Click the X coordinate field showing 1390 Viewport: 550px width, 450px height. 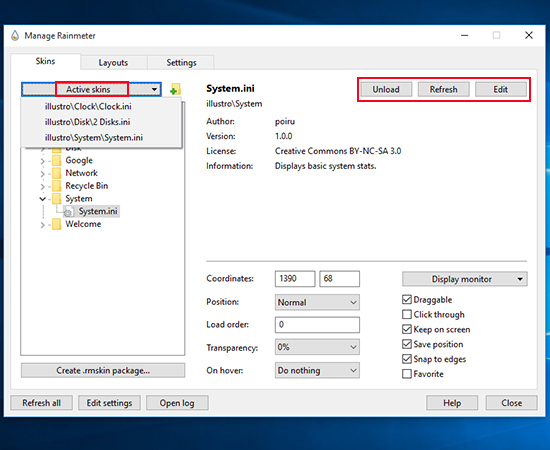coord(295,279)
